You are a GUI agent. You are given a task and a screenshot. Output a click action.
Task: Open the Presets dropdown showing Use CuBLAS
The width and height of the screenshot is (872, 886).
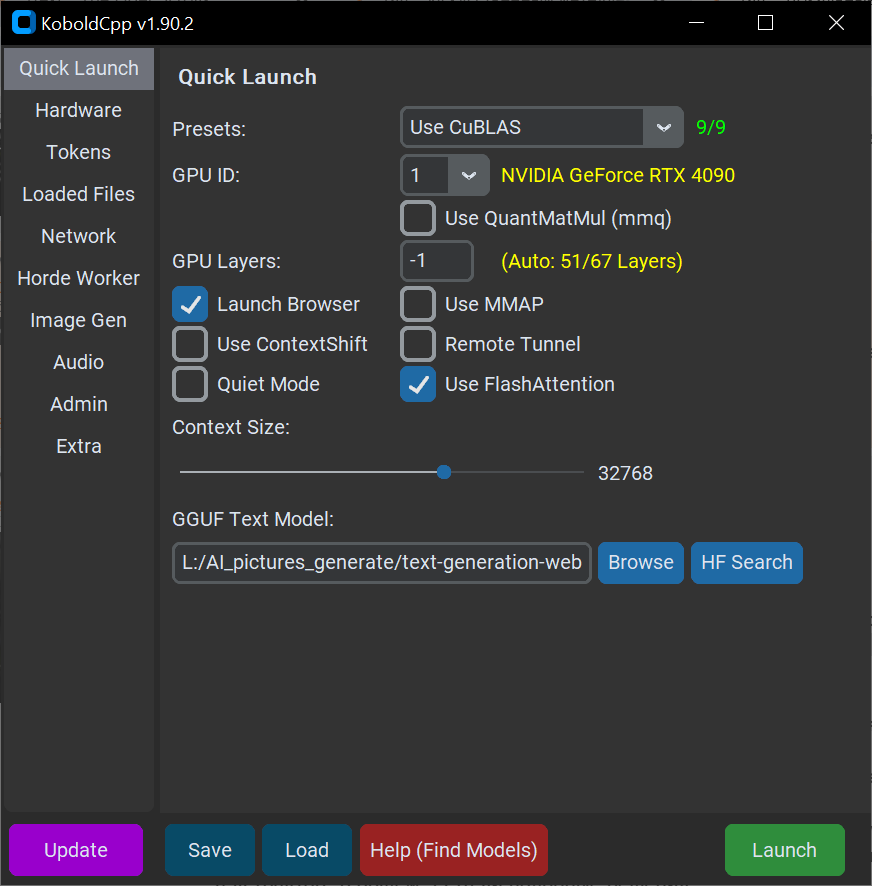point(541,127)
